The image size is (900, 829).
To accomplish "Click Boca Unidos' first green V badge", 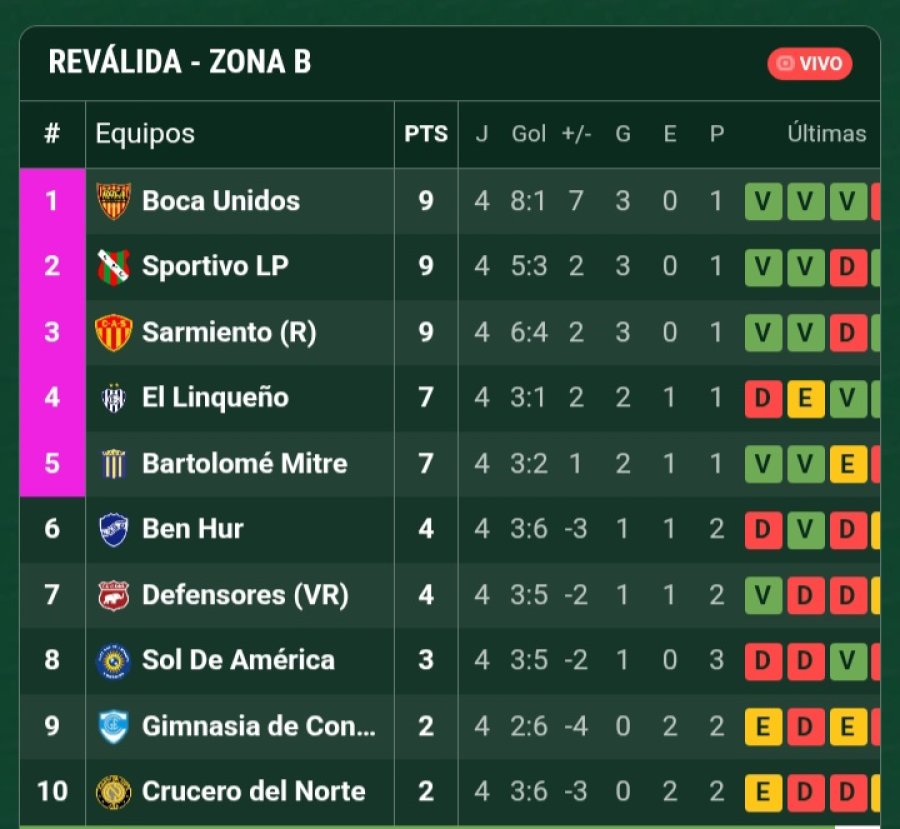I will (x=763, y=202).
